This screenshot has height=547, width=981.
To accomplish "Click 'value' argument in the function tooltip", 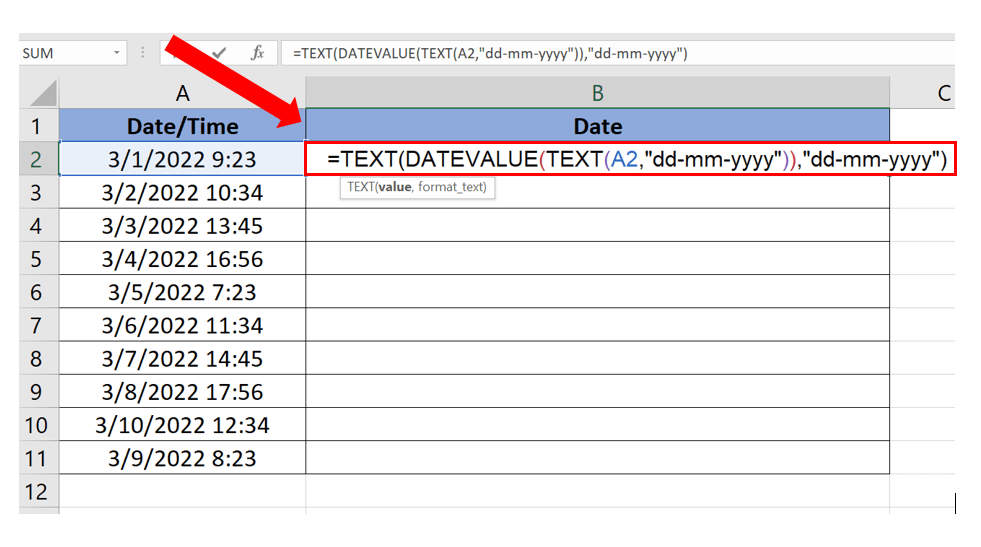I will (x=395, y=187).
